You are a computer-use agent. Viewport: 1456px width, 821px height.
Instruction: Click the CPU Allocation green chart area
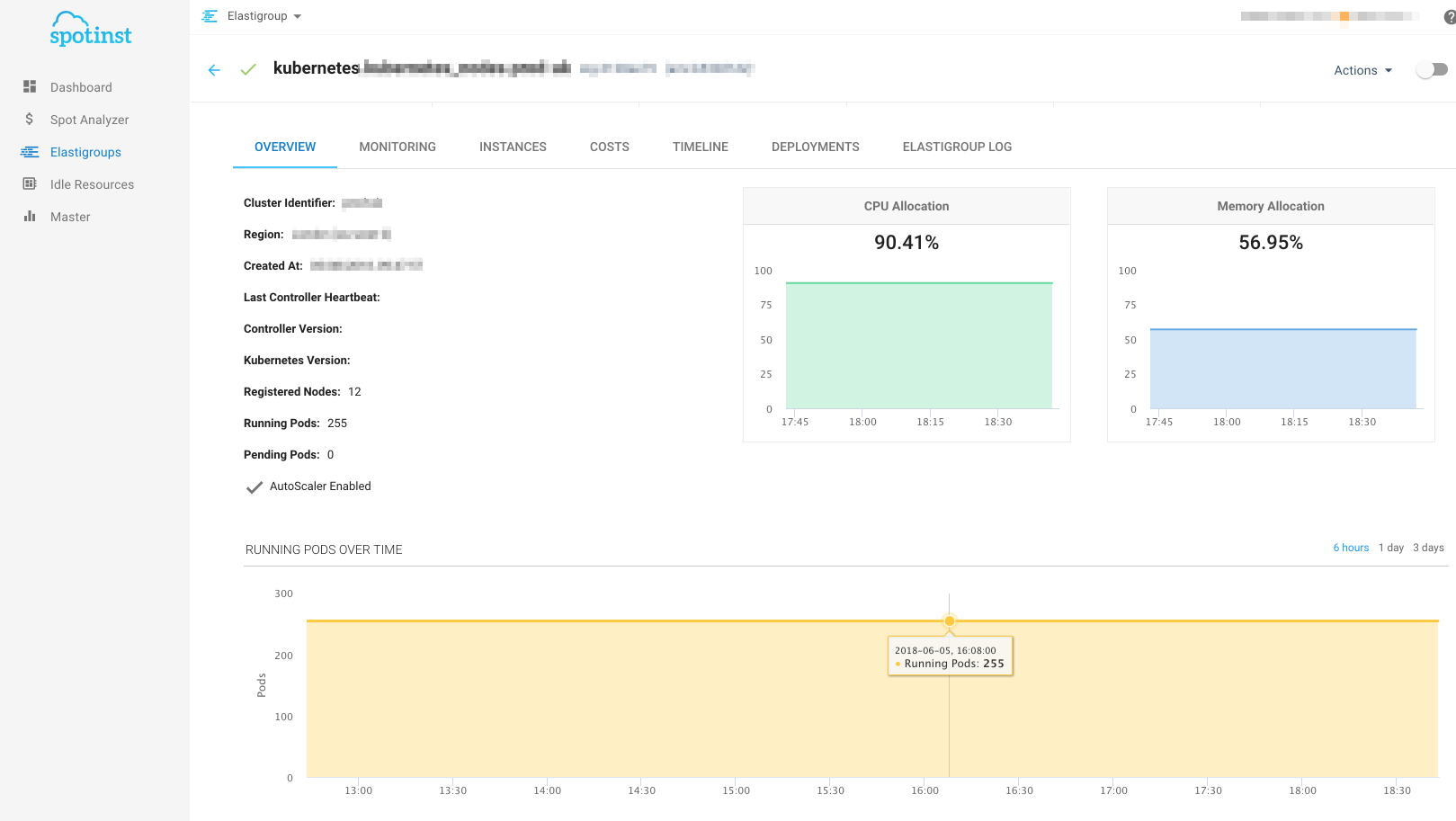coord(918,346)
